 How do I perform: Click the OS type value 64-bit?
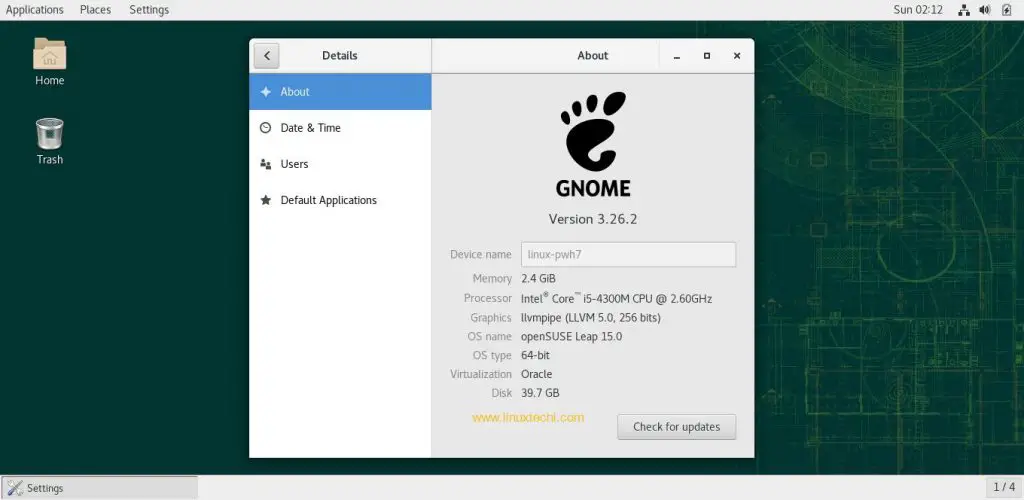tap(536, 356)
